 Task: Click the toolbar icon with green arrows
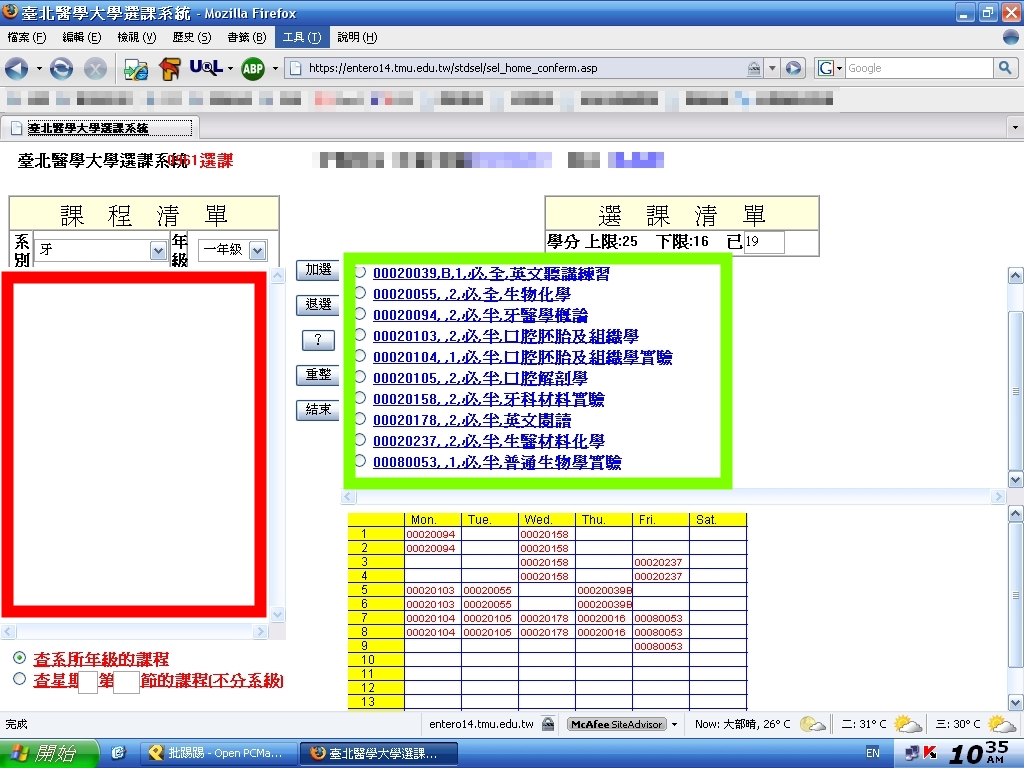136,69
